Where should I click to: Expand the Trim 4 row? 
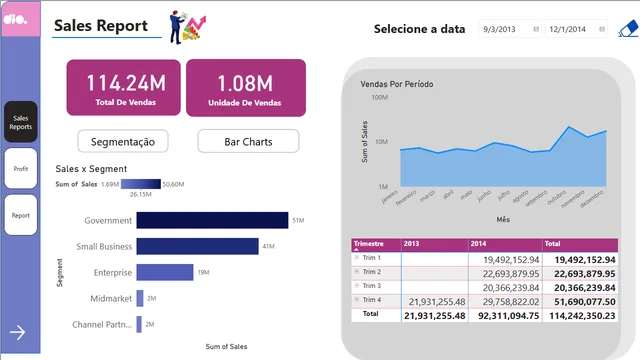point(357,299)
